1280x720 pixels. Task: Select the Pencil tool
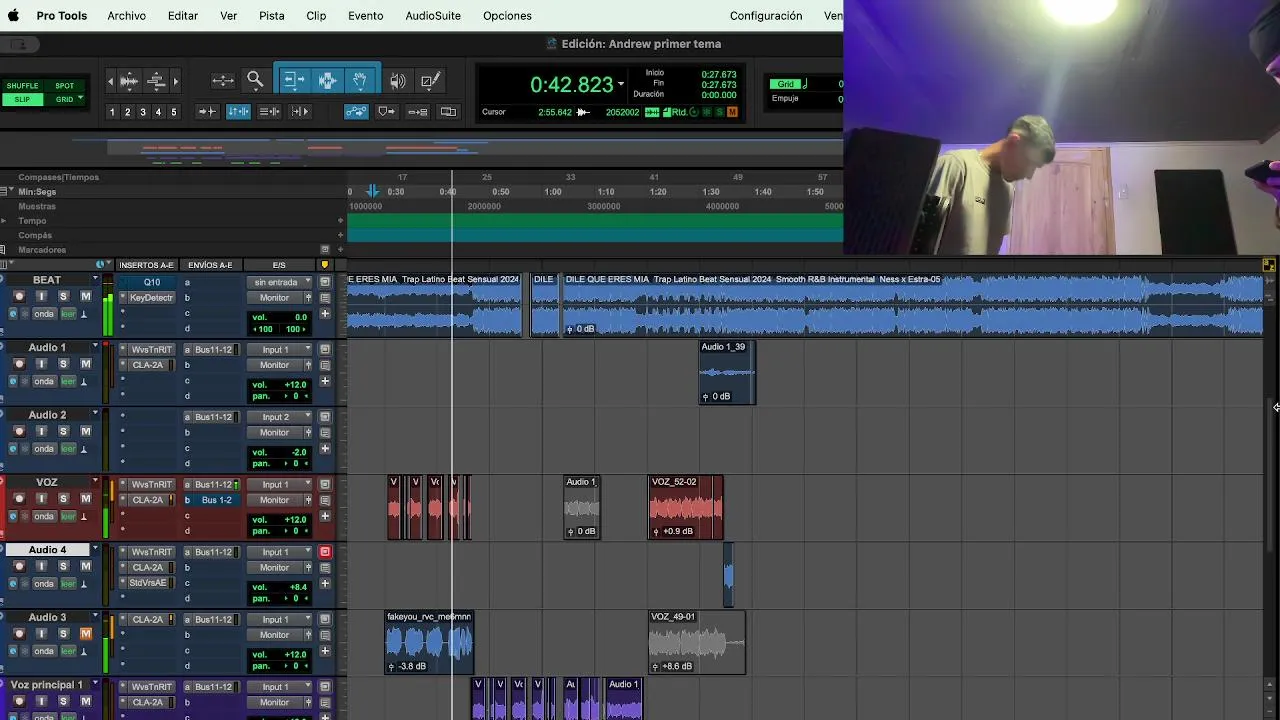point(431,81)
